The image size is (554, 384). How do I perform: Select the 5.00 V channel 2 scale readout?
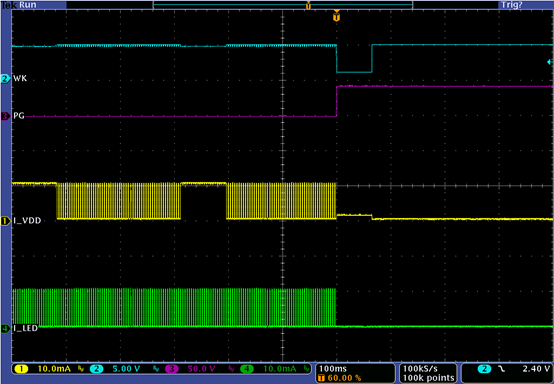[x=126, y=369]
